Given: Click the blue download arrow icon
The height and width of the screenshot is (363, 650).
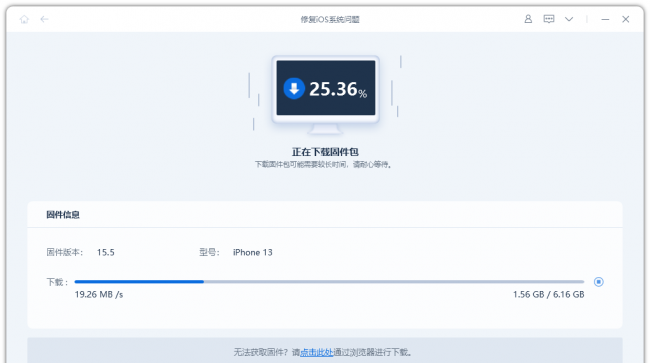Looking at the screenshot, I should (294, 88).
